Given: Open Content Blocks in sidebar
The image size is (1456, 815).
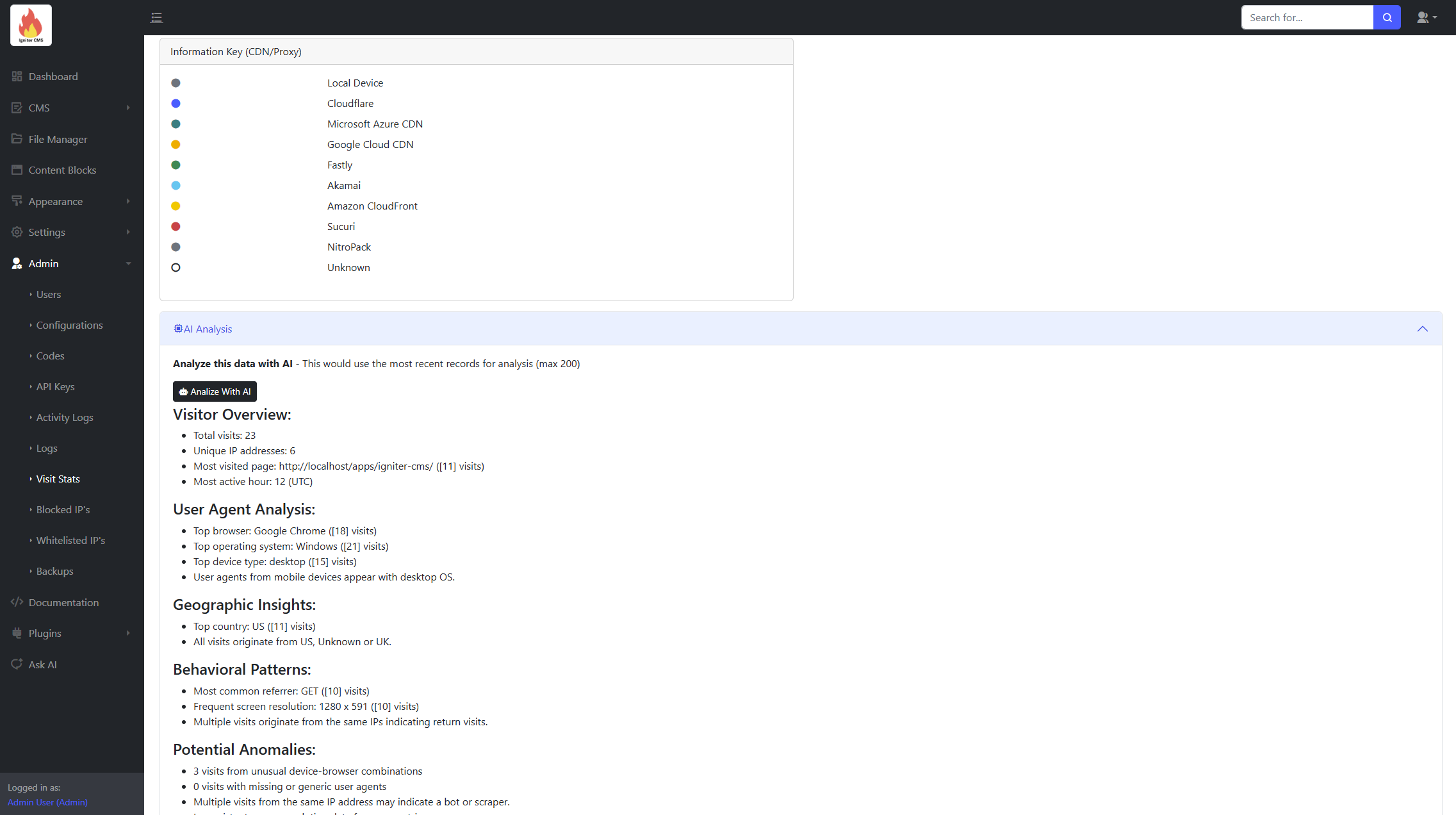Looking at the screenshot, I should [x=62, y=170].
